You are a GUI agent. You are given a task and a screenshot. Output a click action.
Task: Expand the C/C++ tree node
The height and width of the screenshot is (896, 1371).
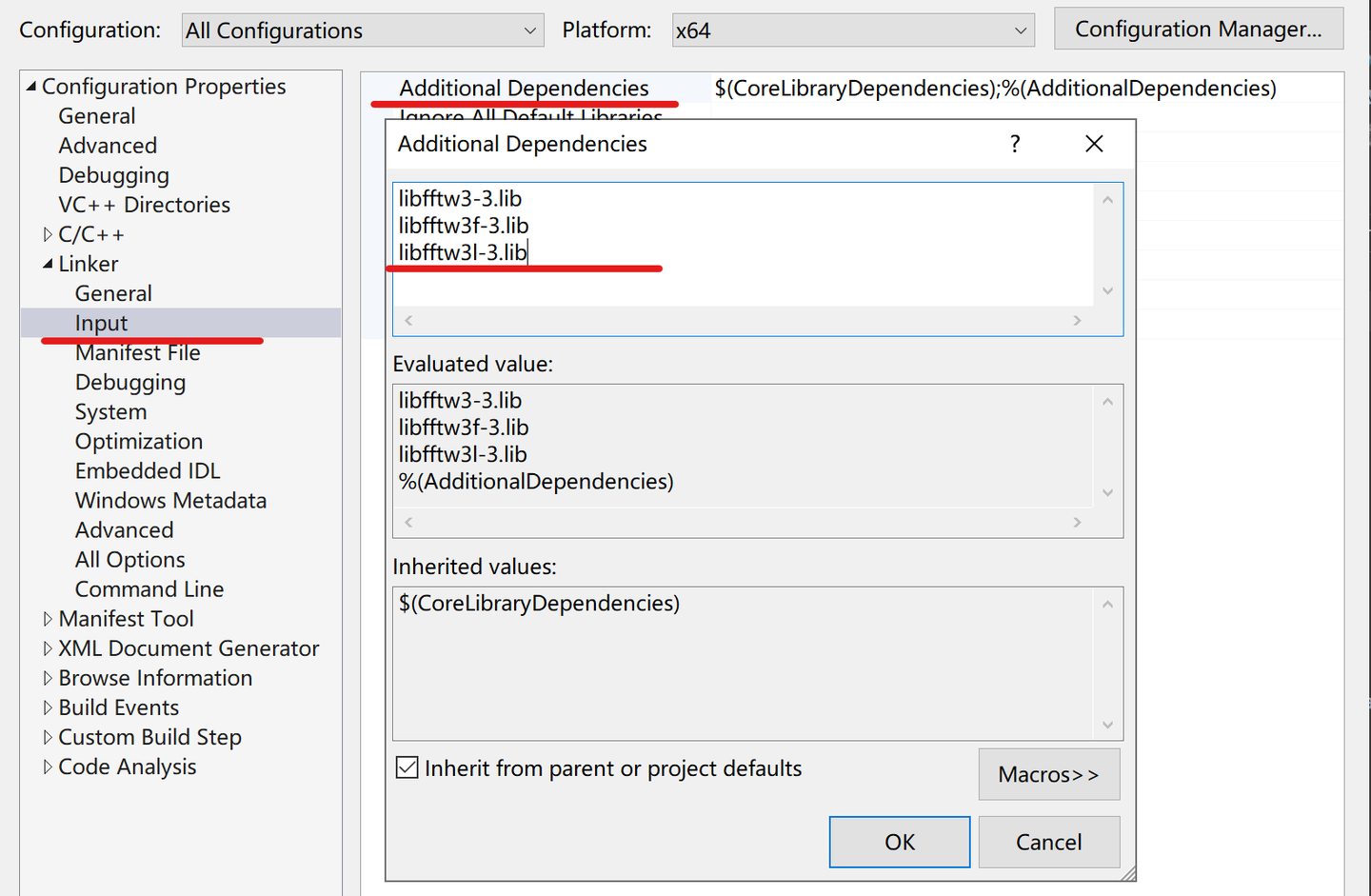click(x=48, y=233)
